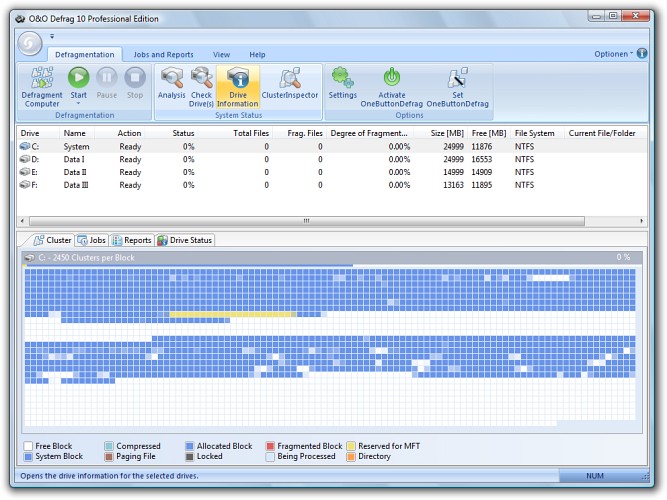Sort by the Status column header

[x=171, y=133]
